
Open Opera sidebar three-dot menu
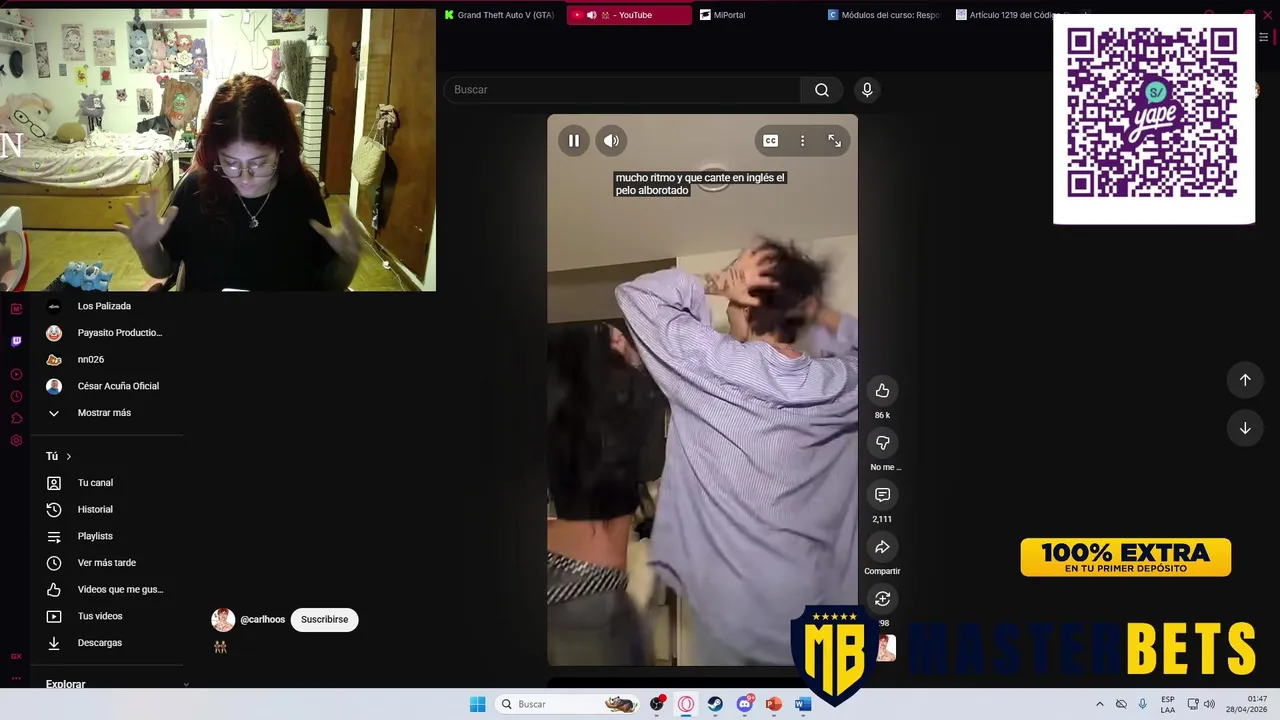(x=16, y=678)
